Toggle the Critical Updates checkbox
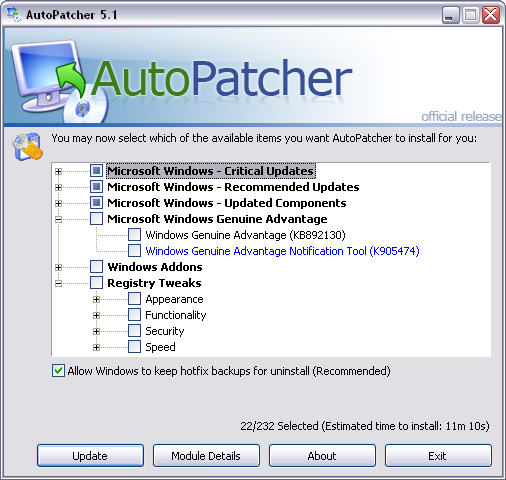506x480 pixels. (x=96, y=171)
